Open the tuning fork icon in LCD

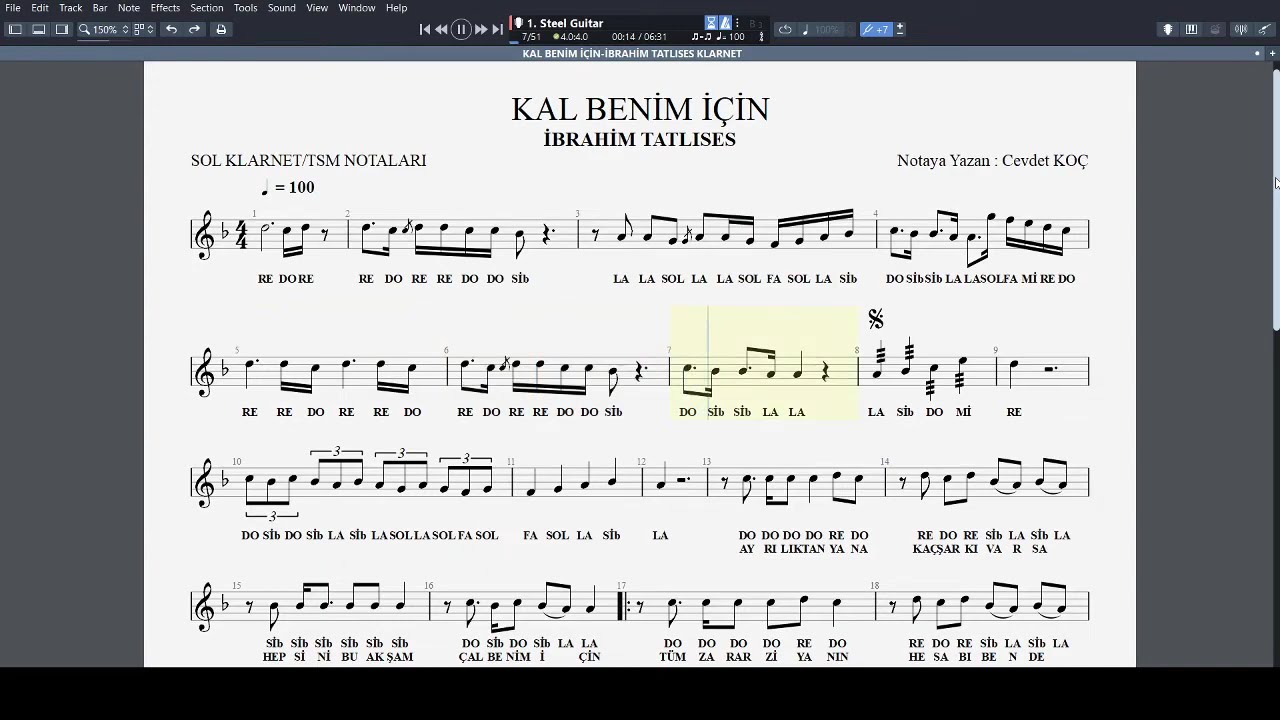coord(761,37)
